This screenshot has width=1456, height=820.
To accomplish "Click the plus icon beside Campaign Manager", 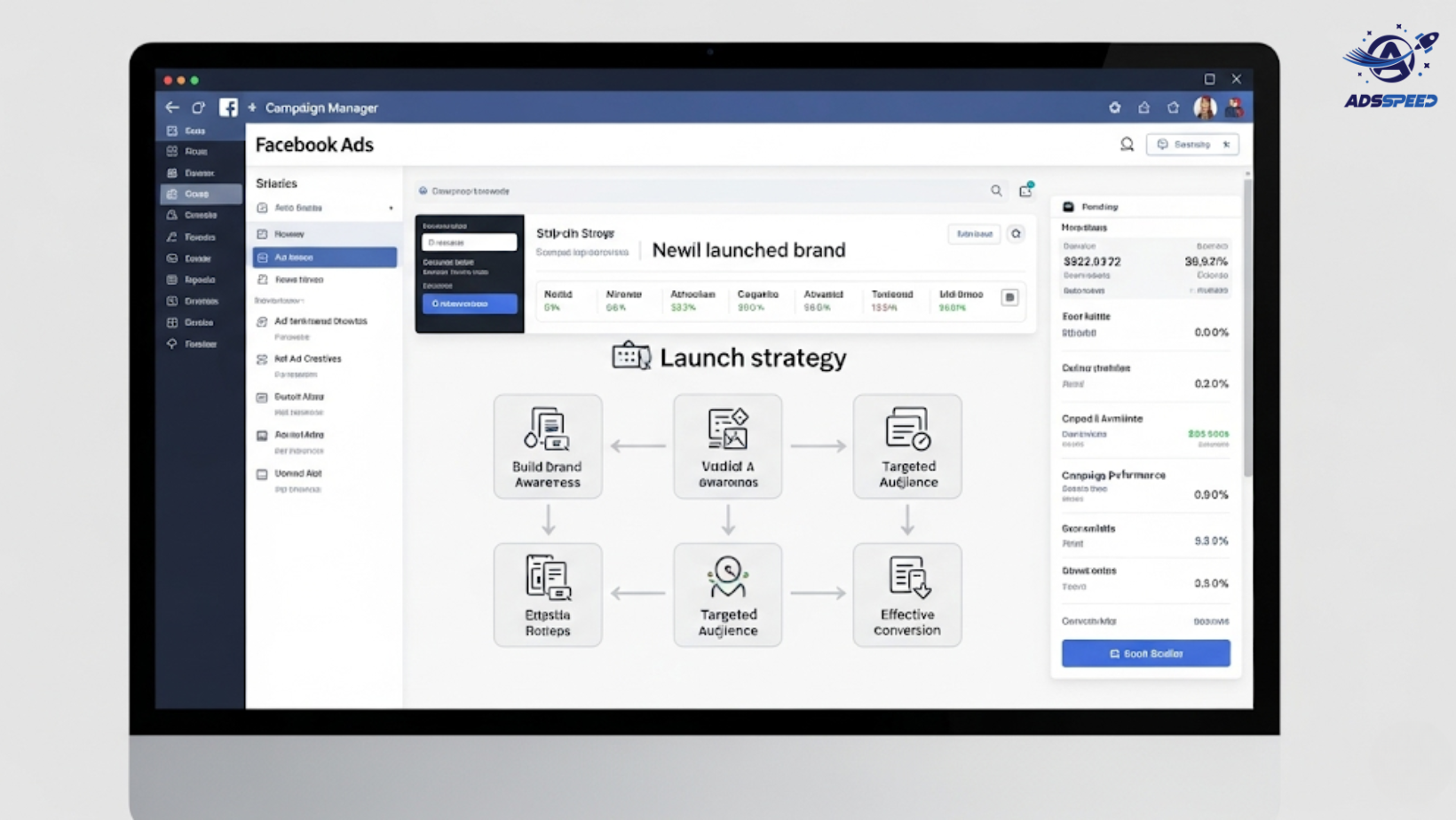I will [x=252, y=107].
